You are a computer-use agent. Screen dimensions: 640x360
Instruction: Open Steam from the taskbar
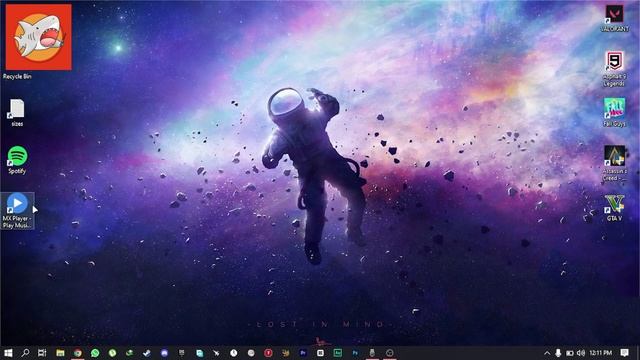[147, 353]
